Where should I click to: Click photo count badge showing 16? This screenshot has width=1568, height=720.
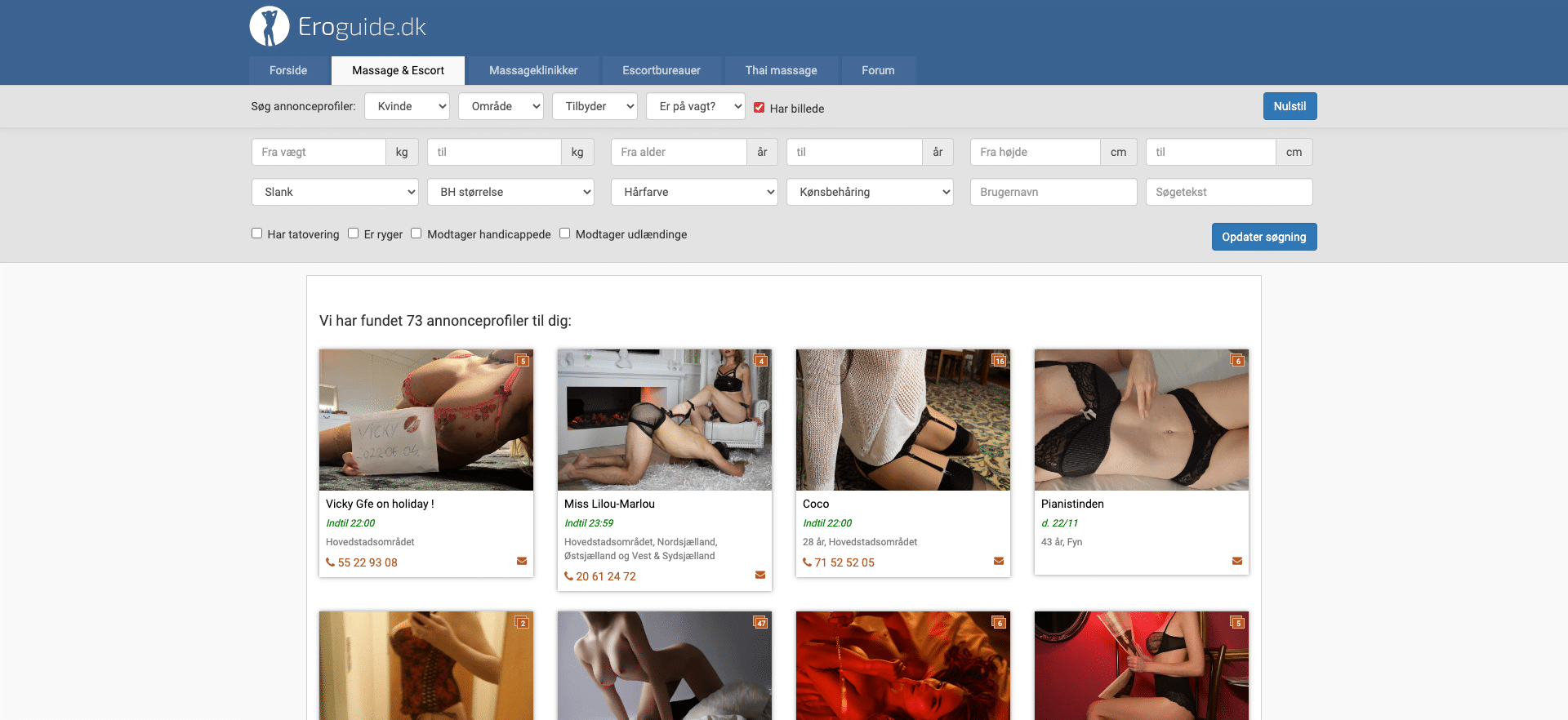click(999, 361)
